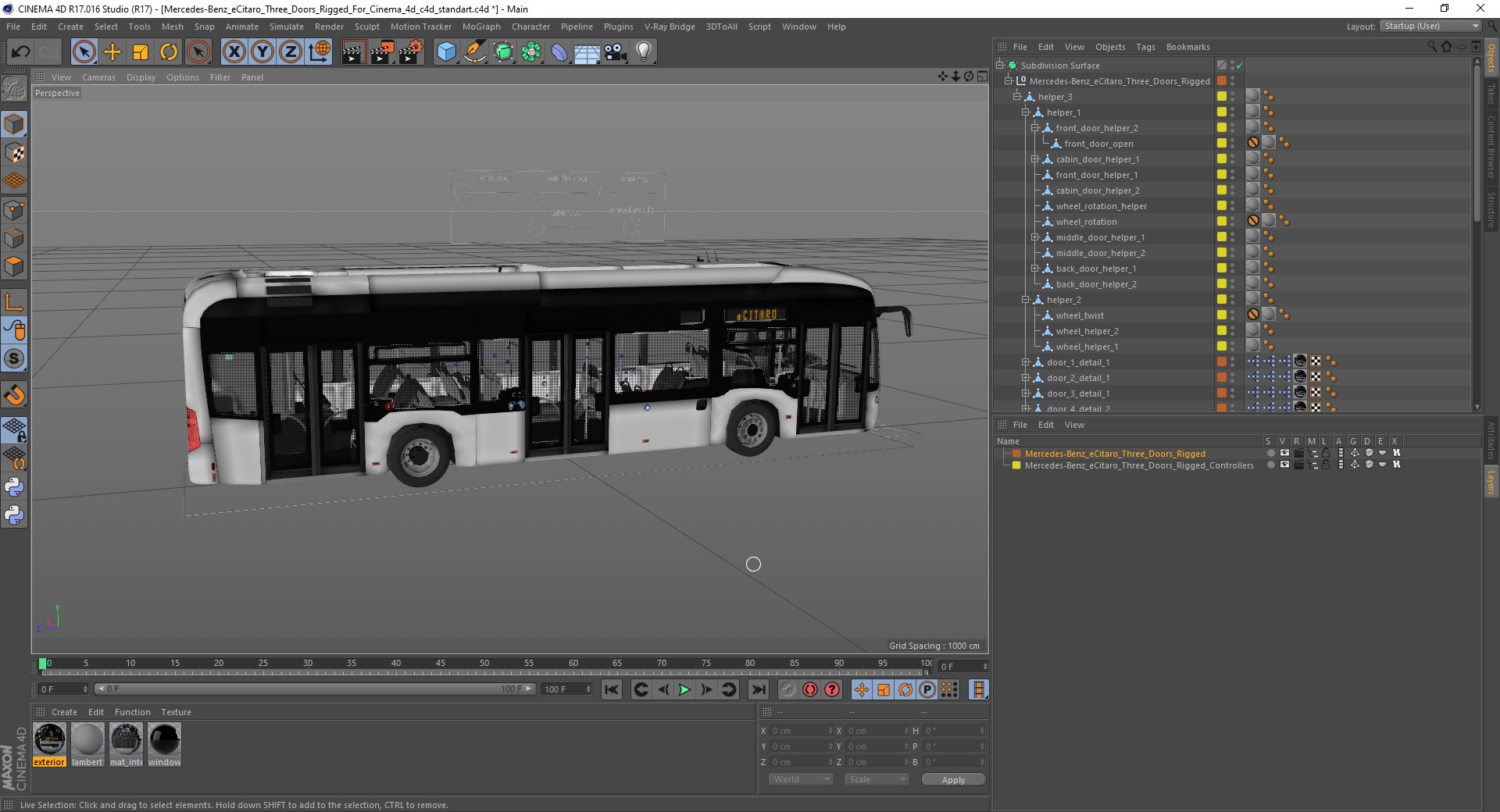Image resolution: width=1500 pixels, height=812 pixels.
Task: Toggle autokeying button
Action: click(x=810, y=689)
